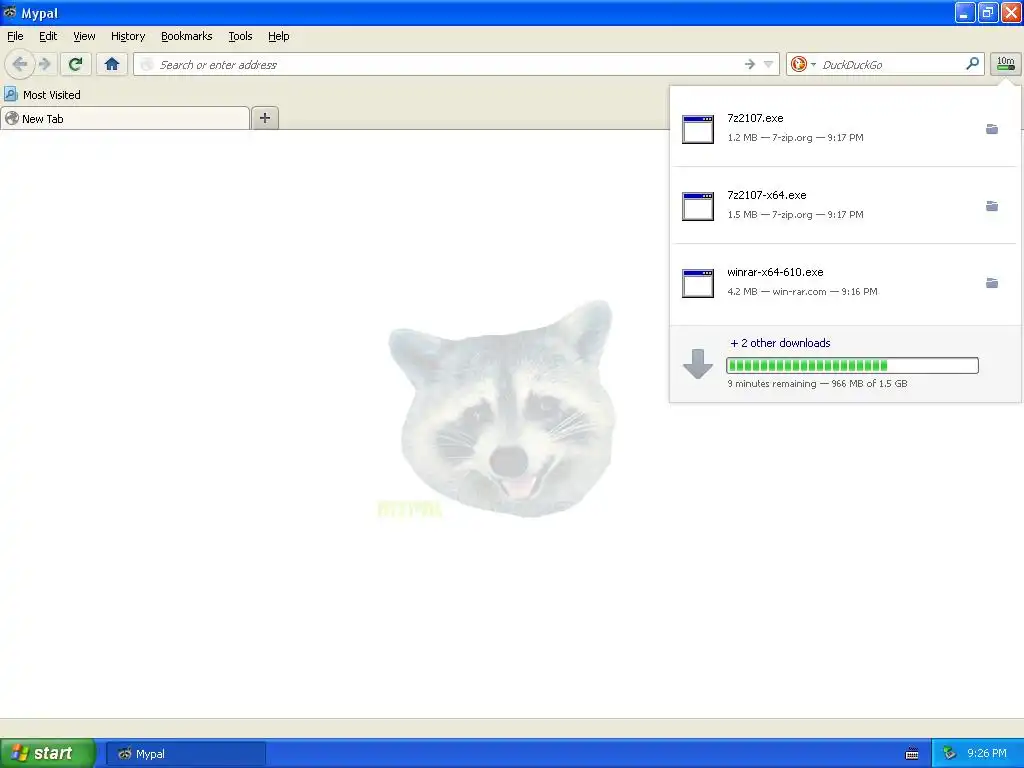Viewport: 1024px width, 768px height.
Task: Click the Mypal taskbar button
Action: click(186, 754)
